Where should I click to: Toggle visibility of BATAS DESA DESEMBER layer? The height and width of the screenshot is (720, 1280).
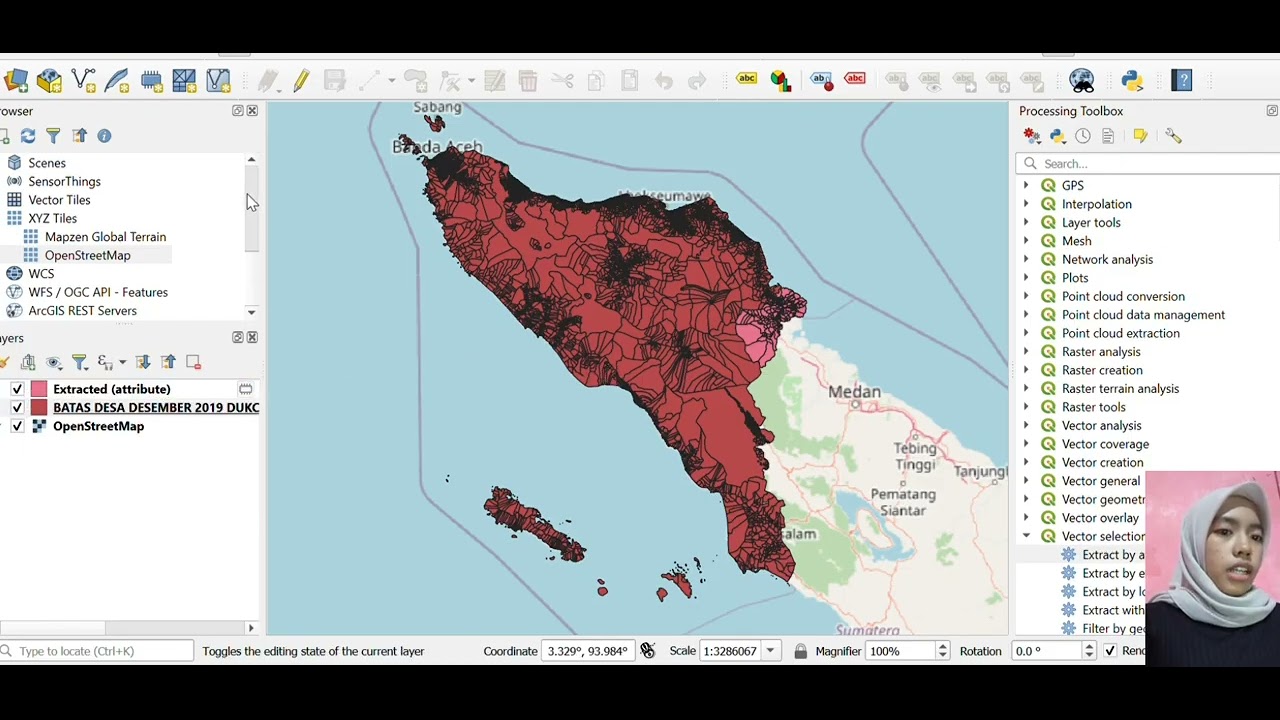17,408
